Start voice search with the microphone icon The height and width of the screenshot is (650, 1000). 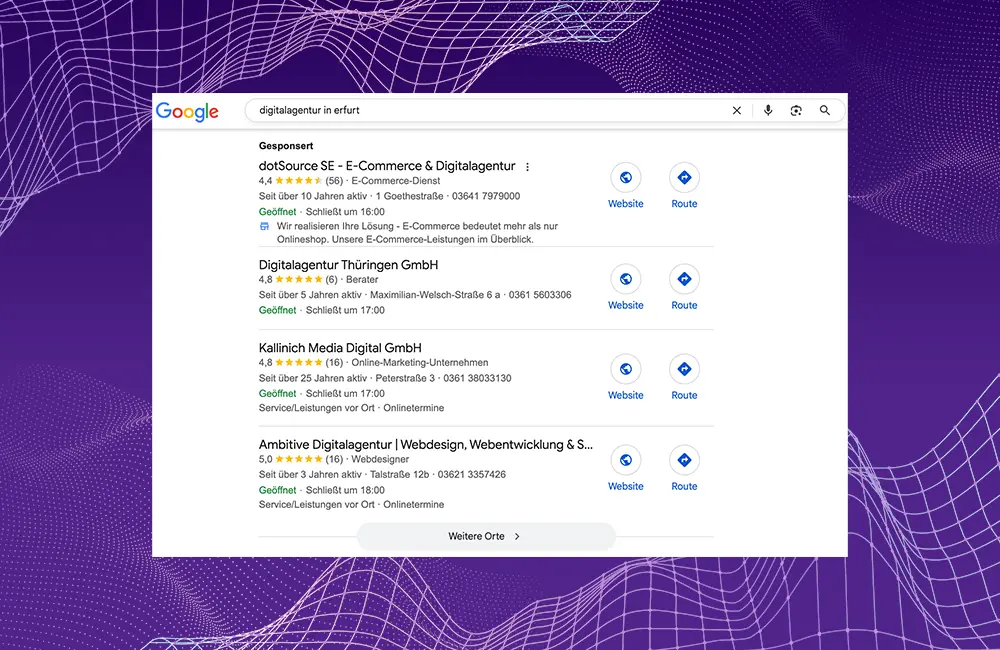tap(768, 111)
